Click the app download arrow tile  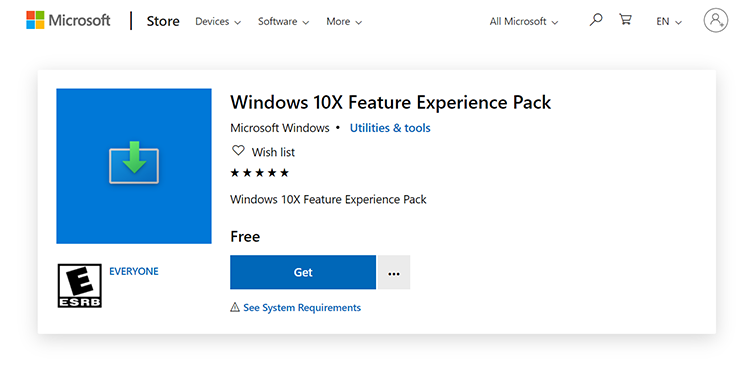click(134, 166)
